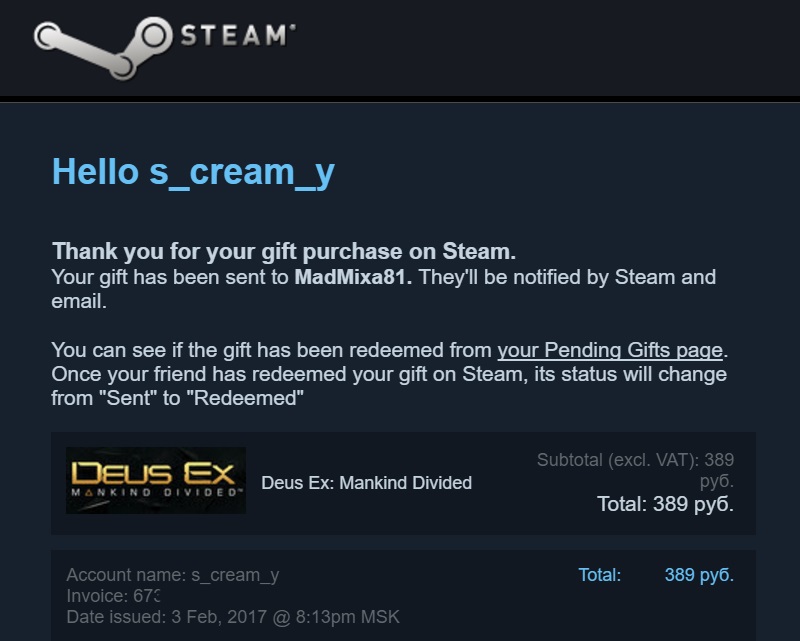Open your Pending Gifts page link

610,351
